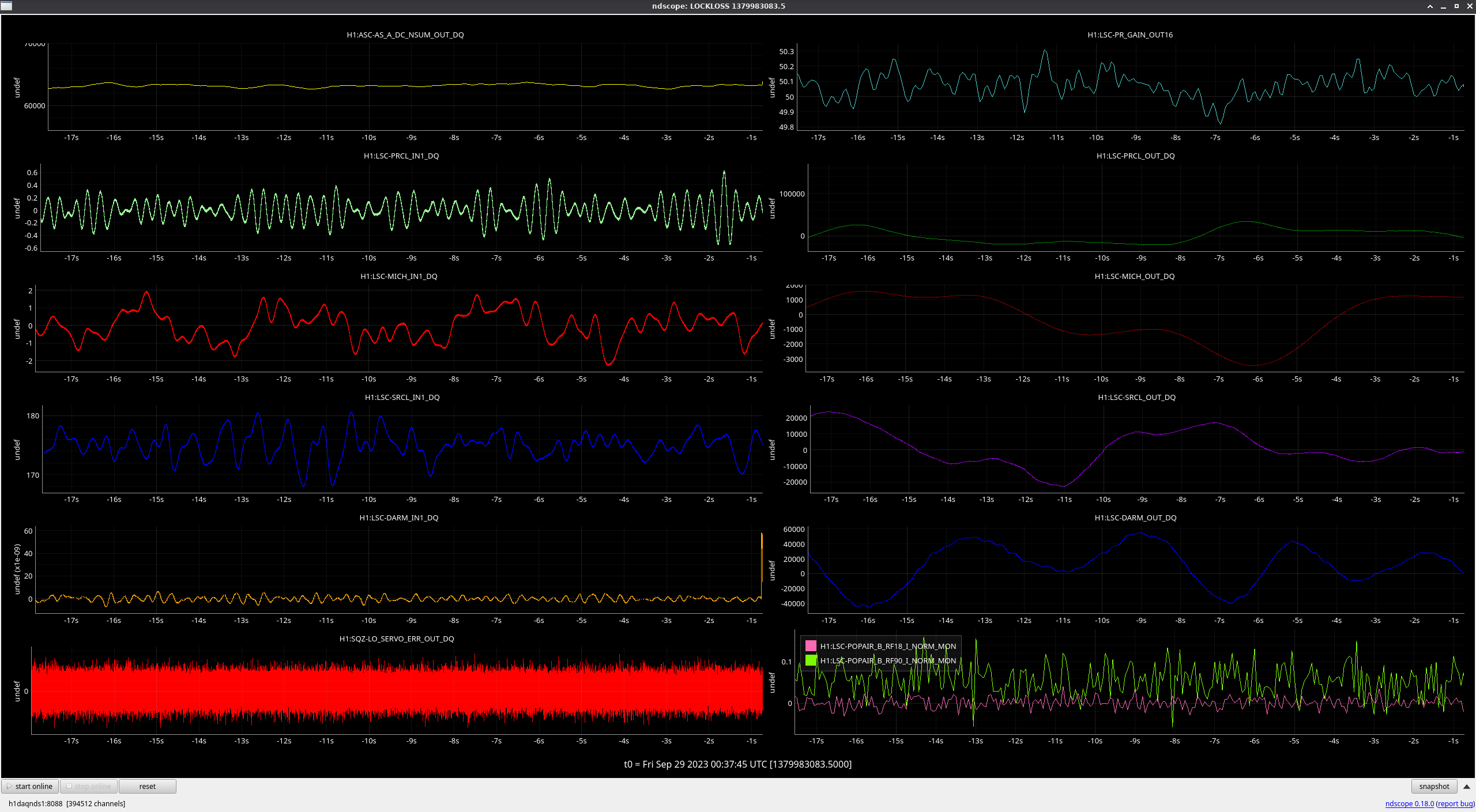Viewport: 1476px width, 812px height.
Task: Click the H1:LSC-PR_GAIN_OUT16 plot title
Action: 1129,35
